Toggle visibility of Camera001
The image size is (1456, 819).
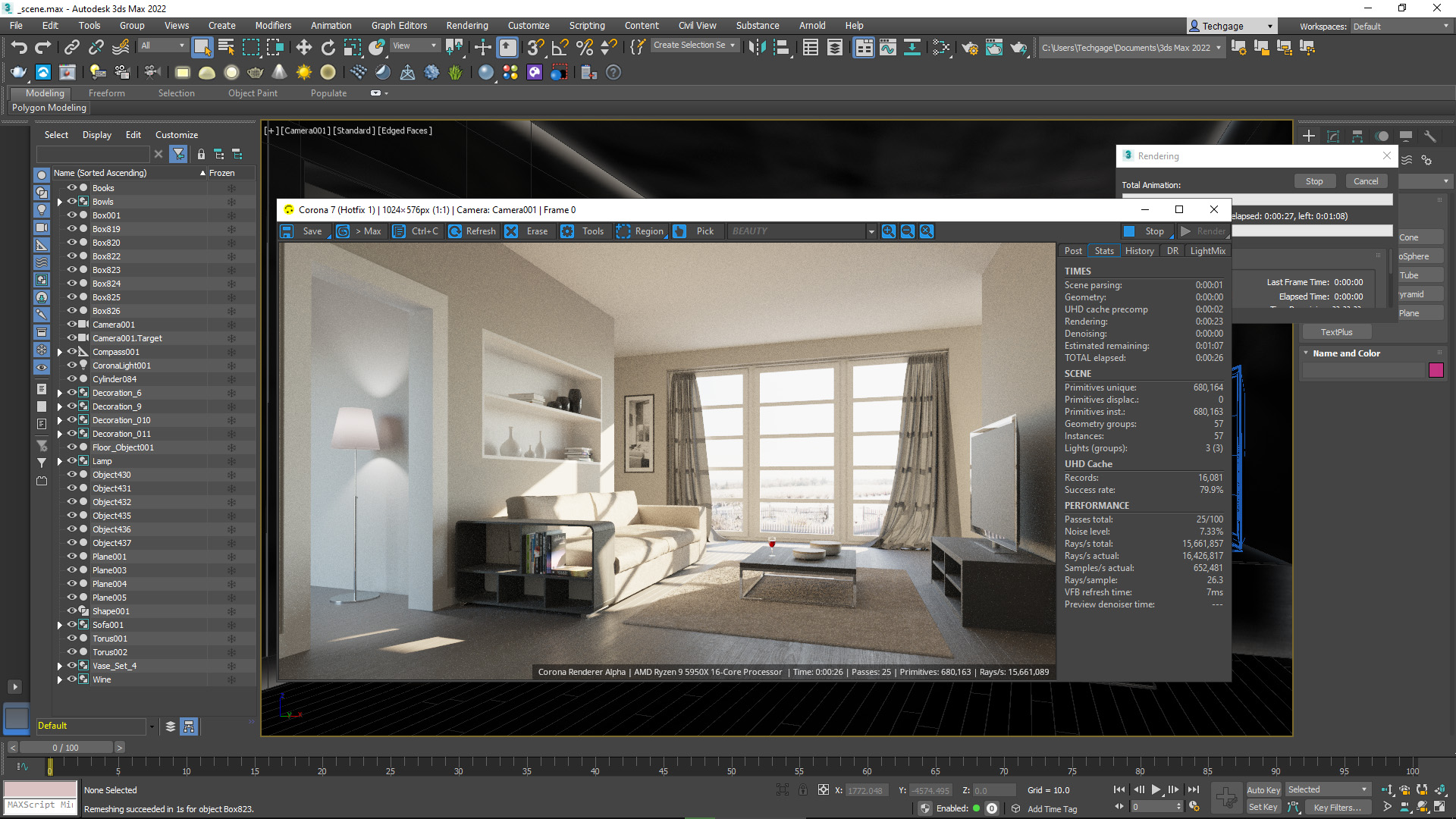click(72, 324)
